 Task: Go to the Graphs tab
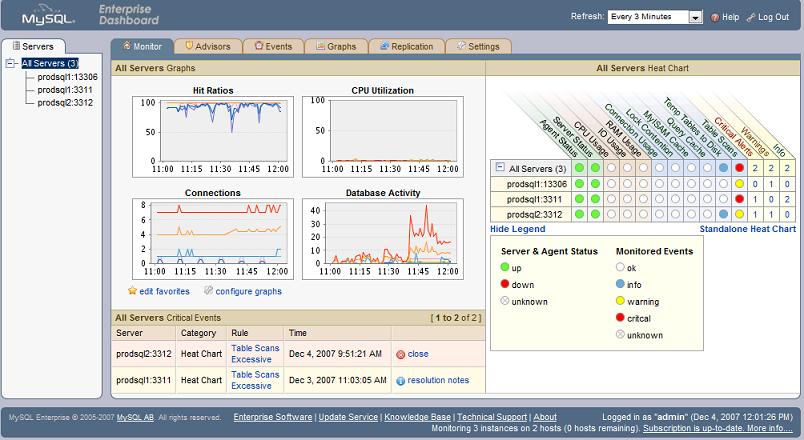(x=336, y=46)
